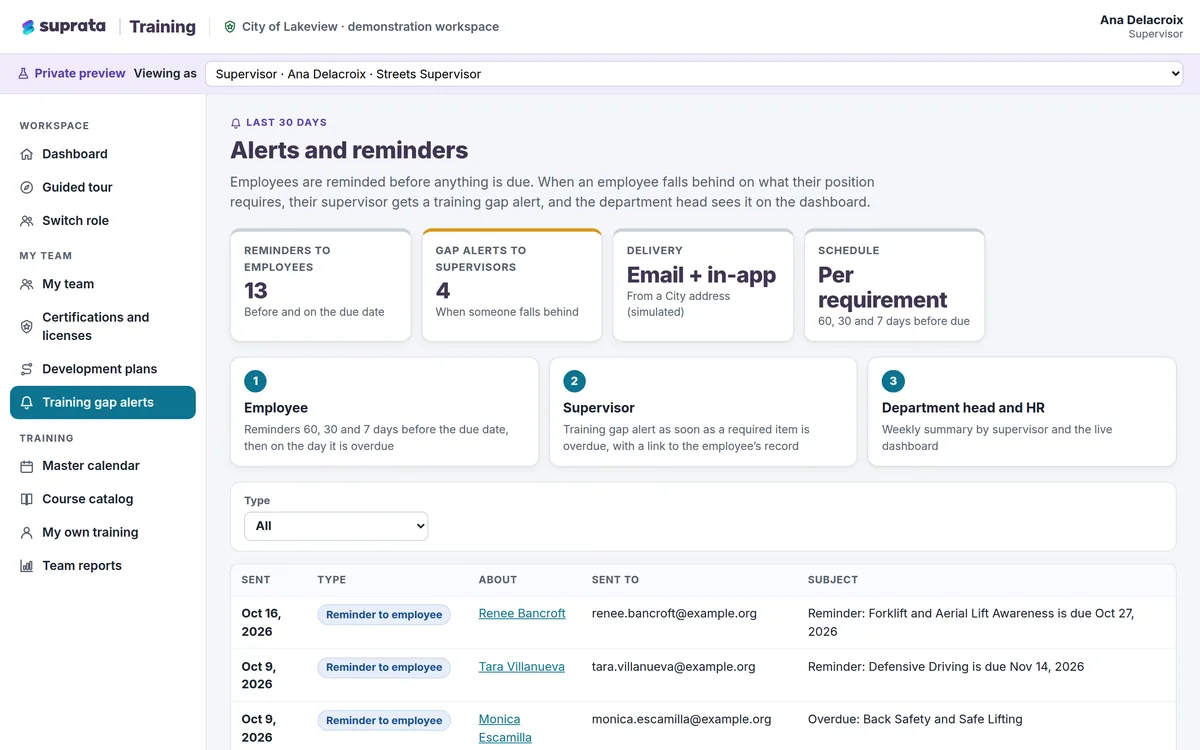Click the Guided tour compass icon
Screen dimensions: 1200x750
[x=27, y=187]
